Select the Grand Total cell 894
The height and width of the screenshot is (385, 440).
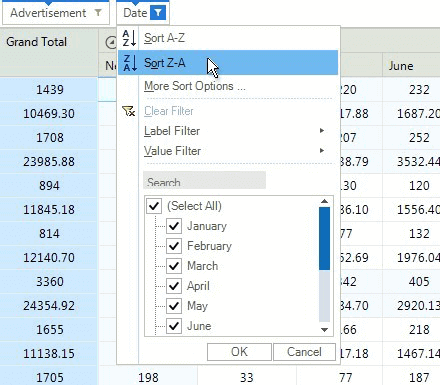click(x=49, y=185)
